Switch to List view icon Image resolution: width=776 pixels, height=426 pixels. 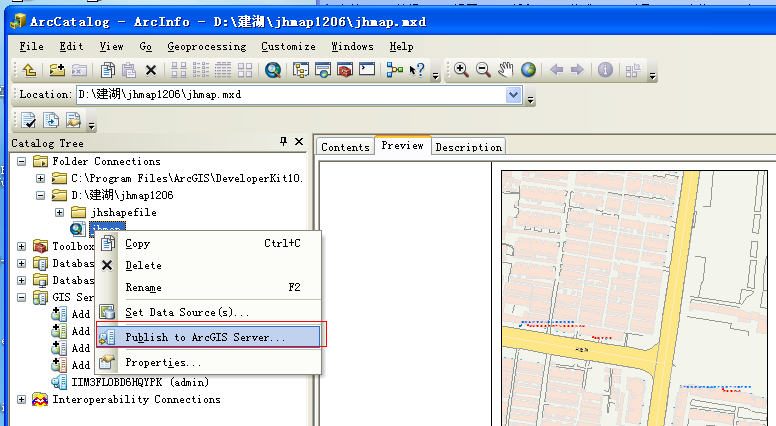[x=200, y=70]
